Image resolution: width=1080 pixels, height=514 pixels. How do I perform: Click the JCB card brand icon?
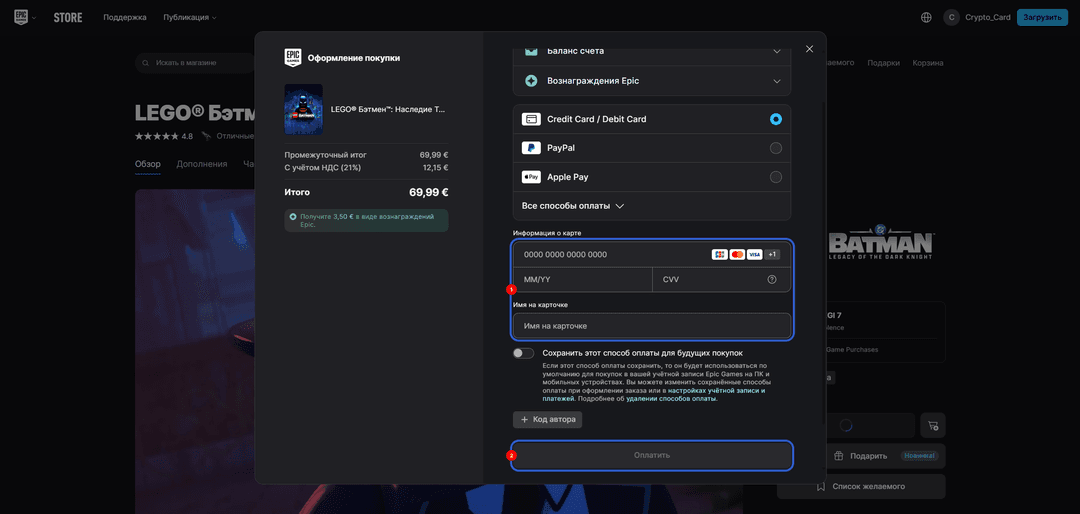[719, 255]
